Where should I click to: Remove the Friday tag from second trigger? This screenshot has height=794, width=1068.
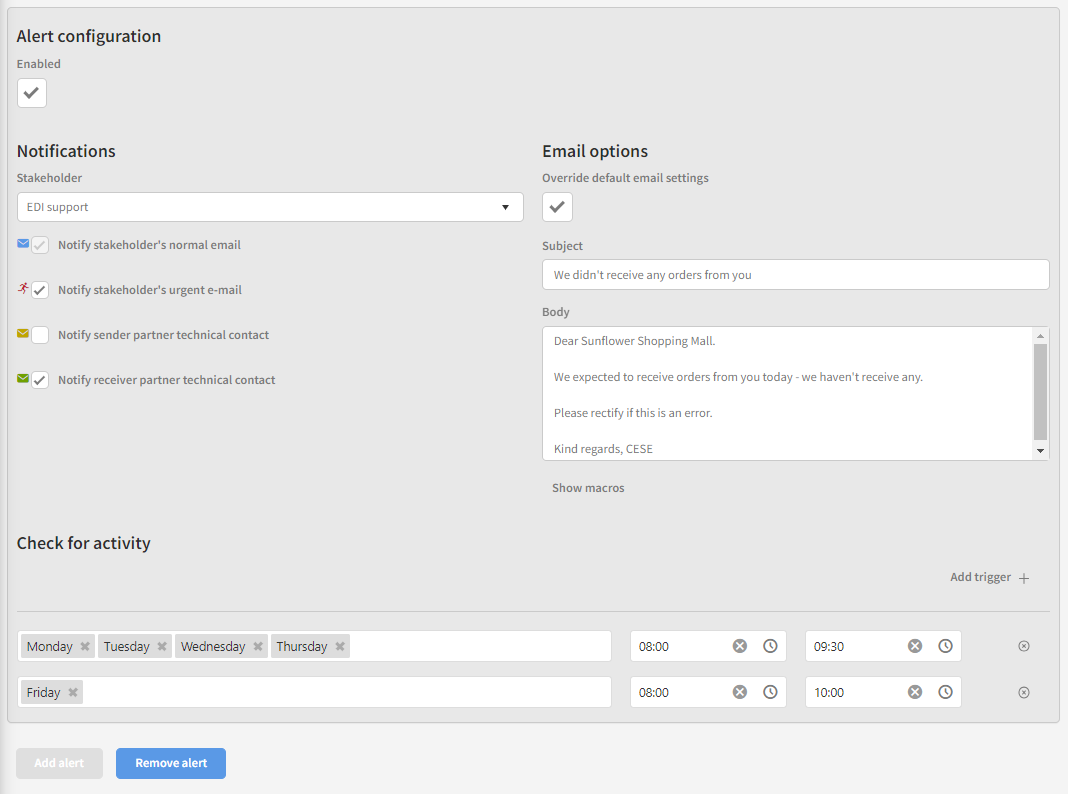click(73, 693)
